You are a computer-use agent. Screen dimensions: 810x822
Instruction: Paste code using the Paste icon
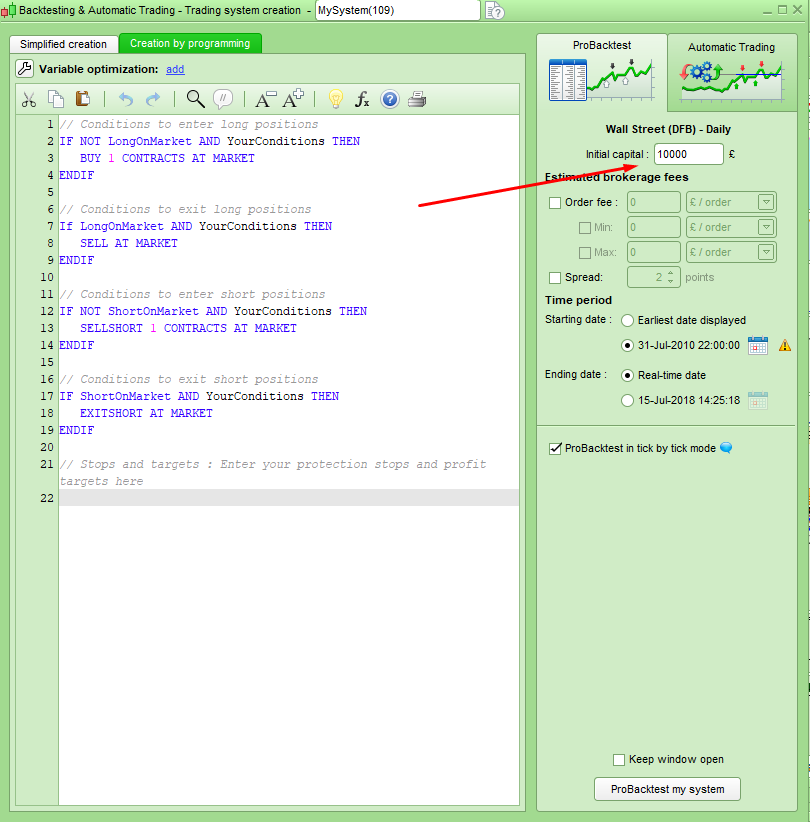pos(85,99)
